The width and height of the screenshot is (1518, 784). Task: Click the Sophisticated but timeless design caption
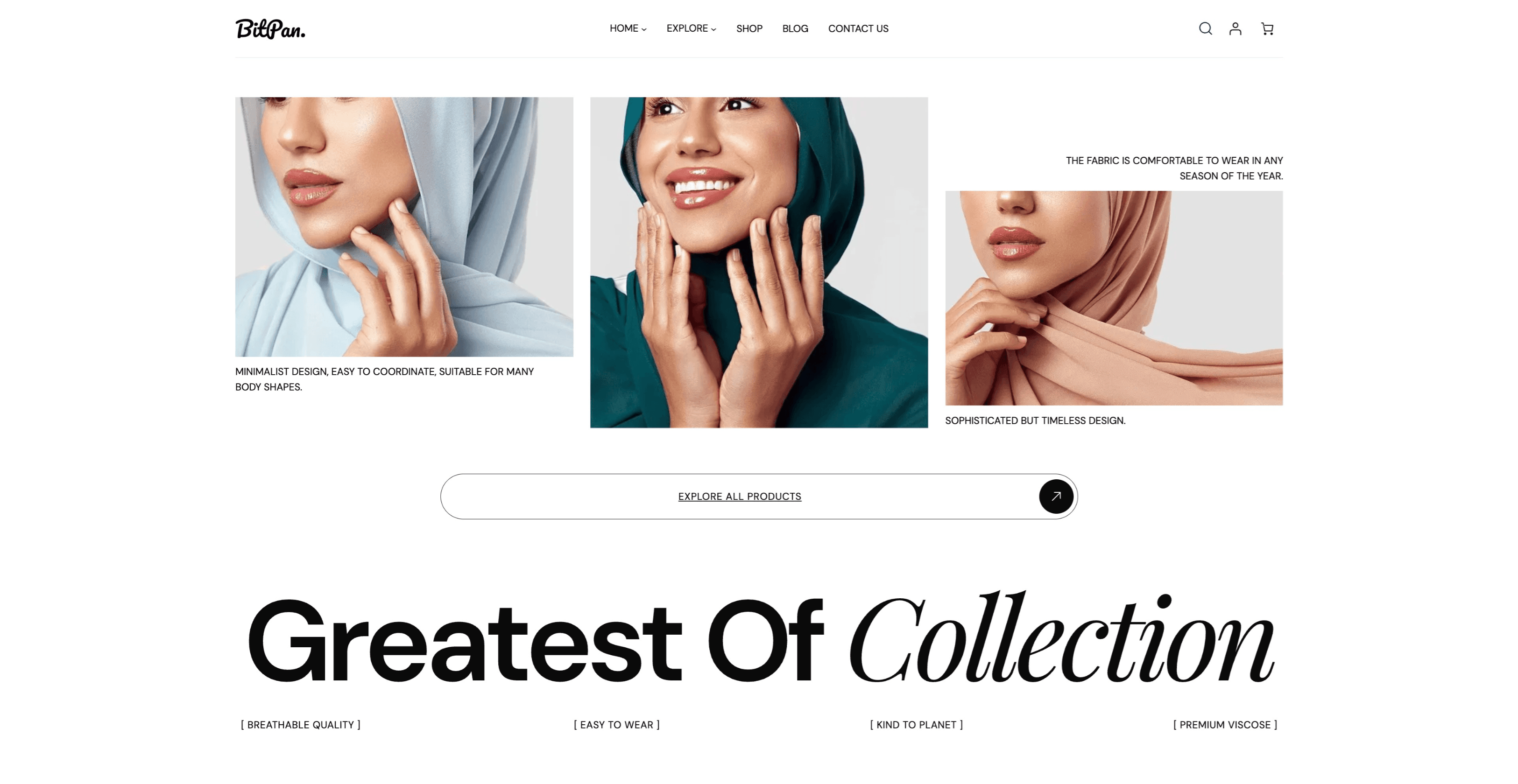1035,420
